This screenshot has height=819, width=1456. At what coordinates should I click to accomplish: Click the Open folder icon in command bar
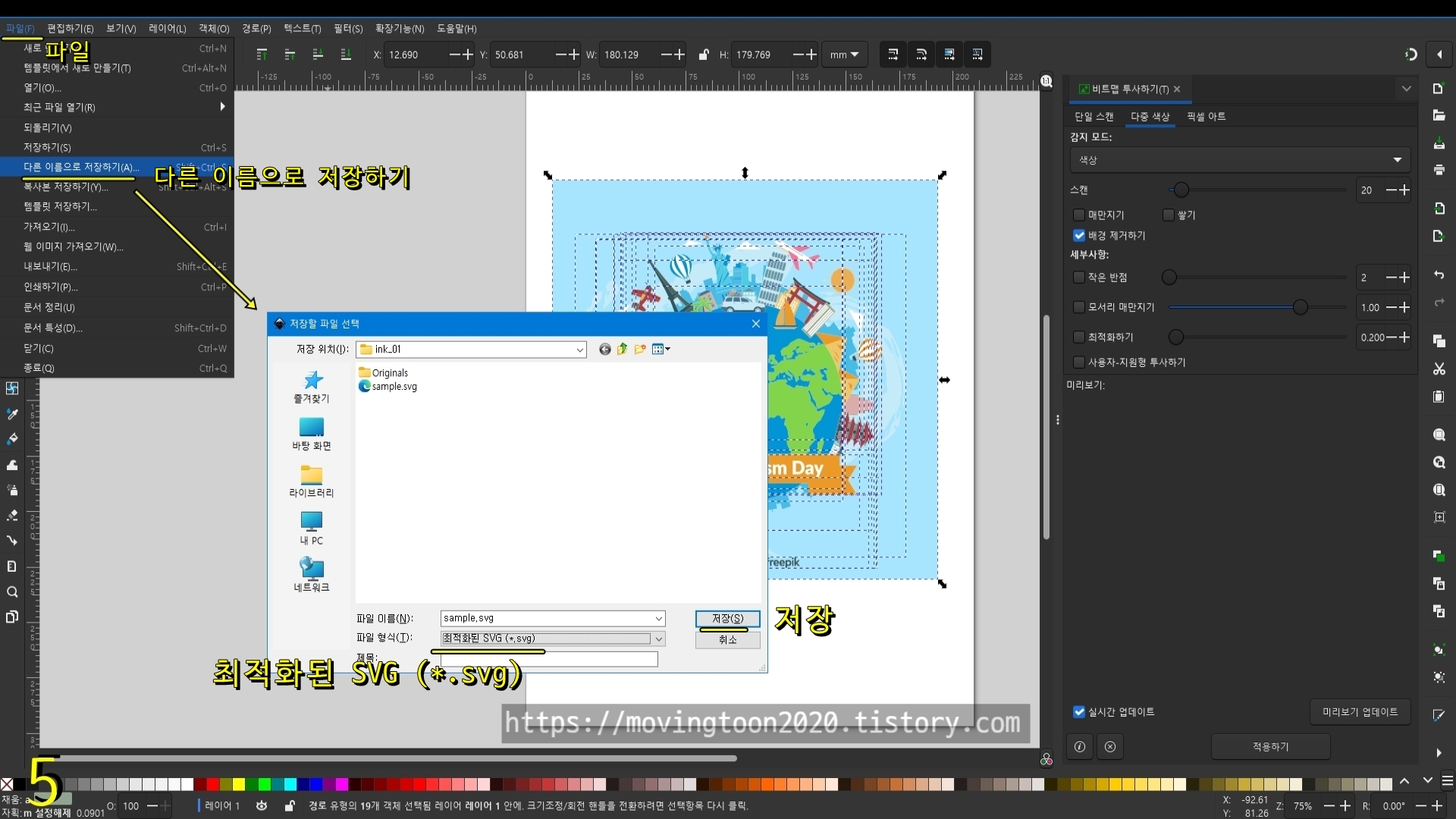click(x=1439, y=115)
